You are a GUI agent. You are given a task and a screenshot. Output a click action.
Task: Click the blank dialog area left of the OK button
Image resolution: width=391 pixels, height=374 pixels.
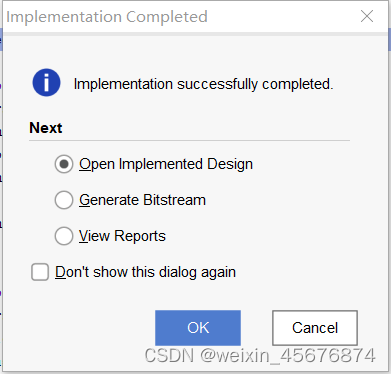point(90,328)
